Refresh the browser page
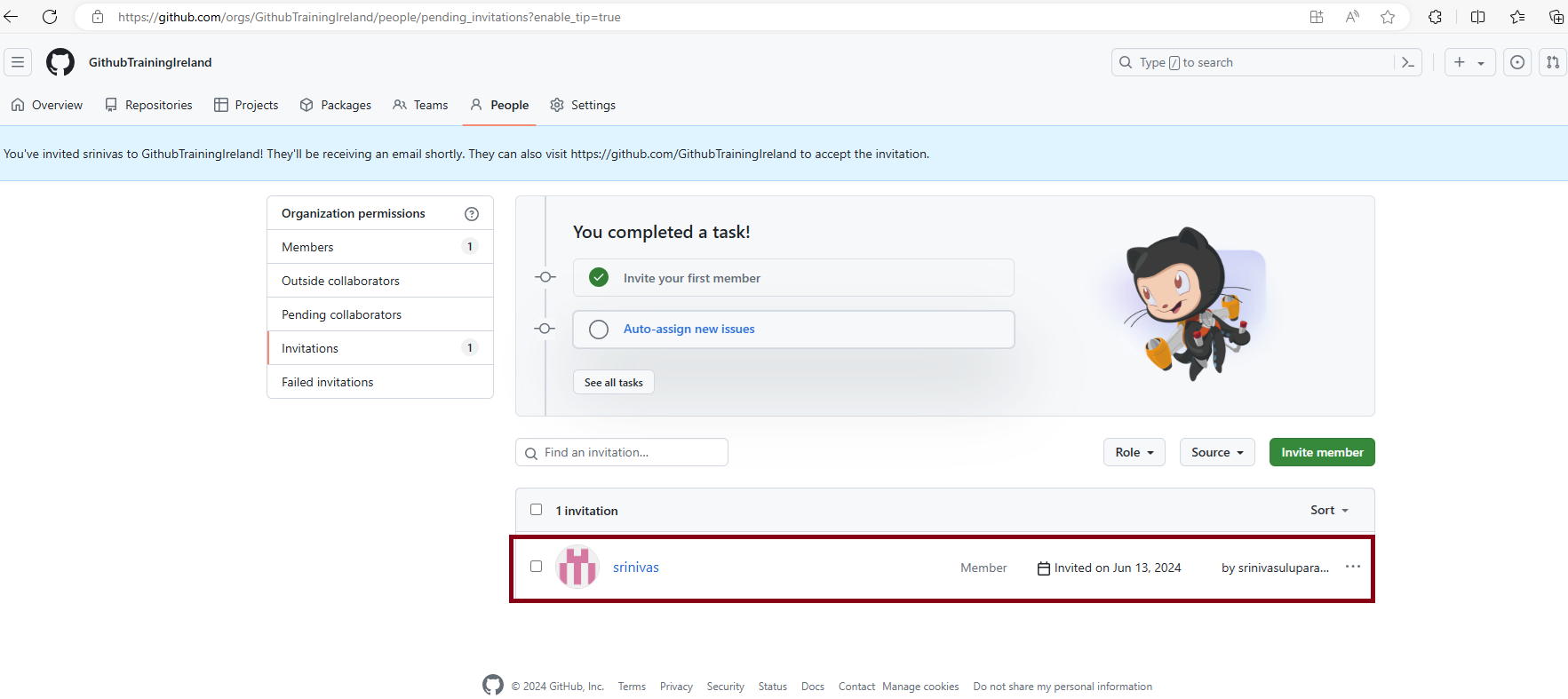Viewport: 1568px width, 699px height. pos(50,17)
